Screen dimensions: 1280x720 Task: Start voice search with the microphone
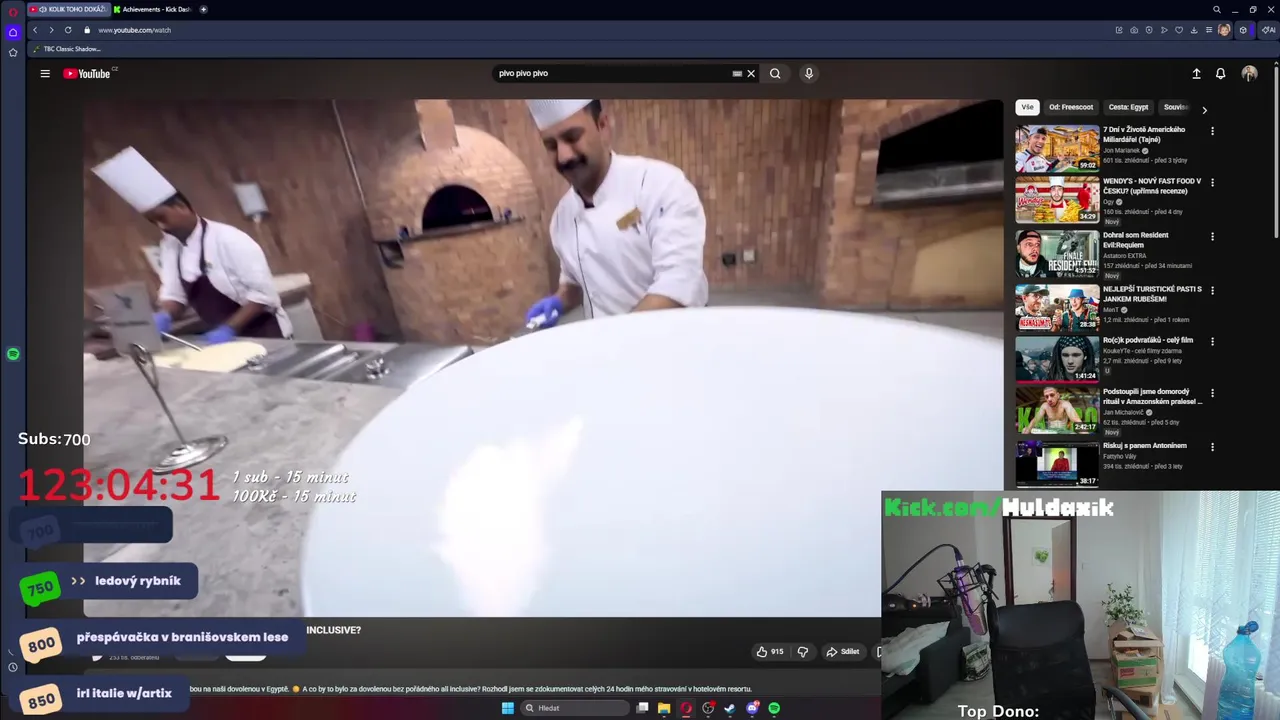point(809,73)
